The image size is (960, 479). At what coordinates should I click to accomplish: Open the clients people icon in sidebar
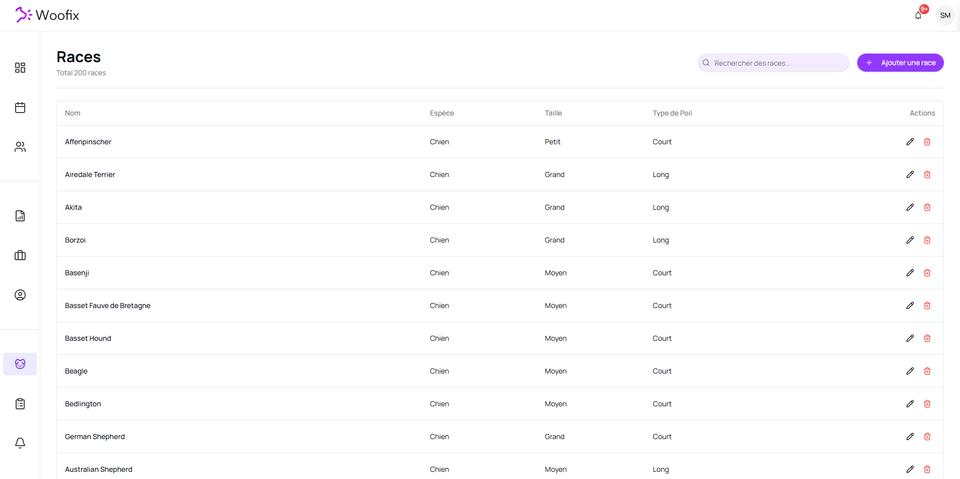click(x=20, y=147)
